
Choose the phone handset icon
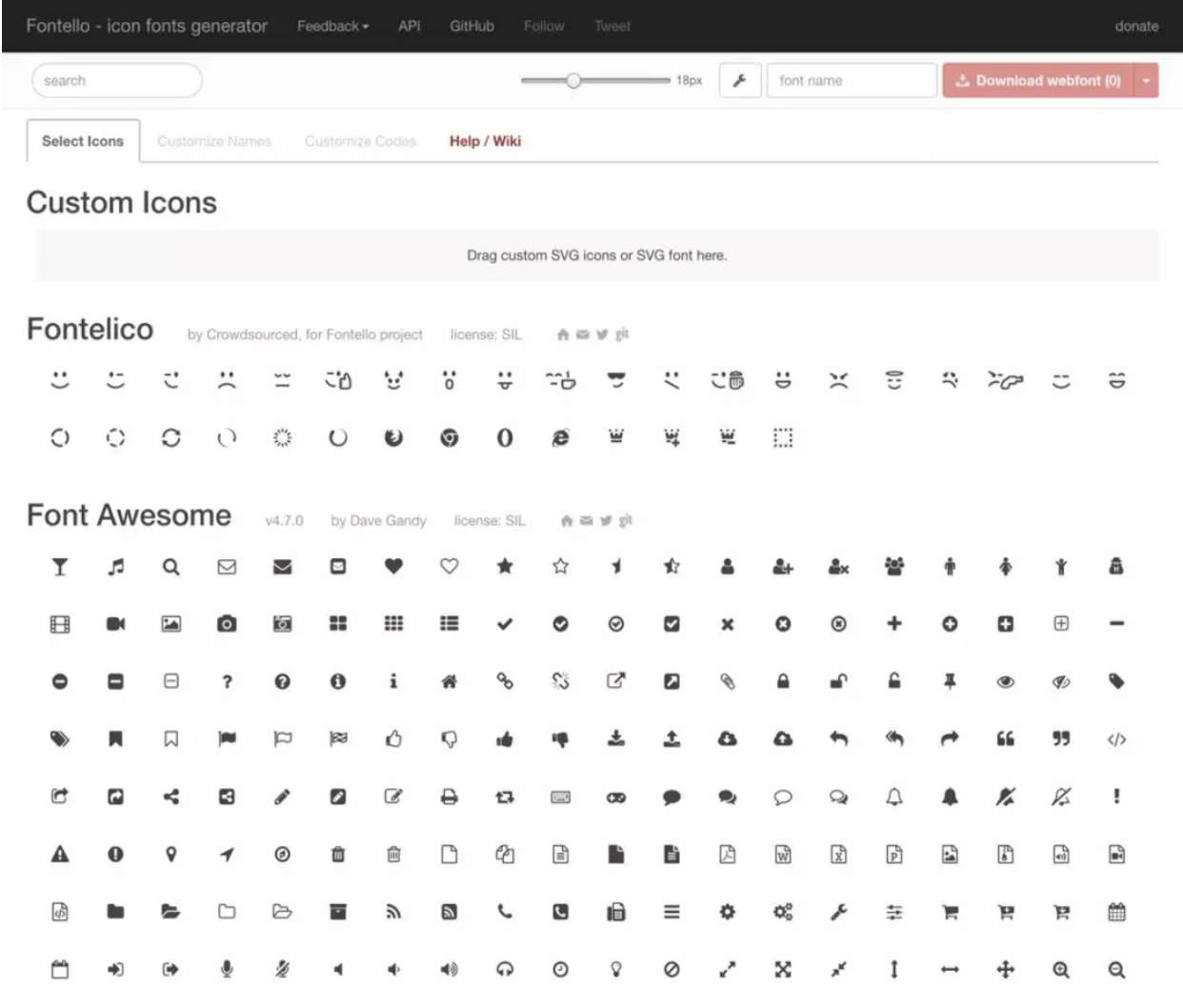point(505,912)
